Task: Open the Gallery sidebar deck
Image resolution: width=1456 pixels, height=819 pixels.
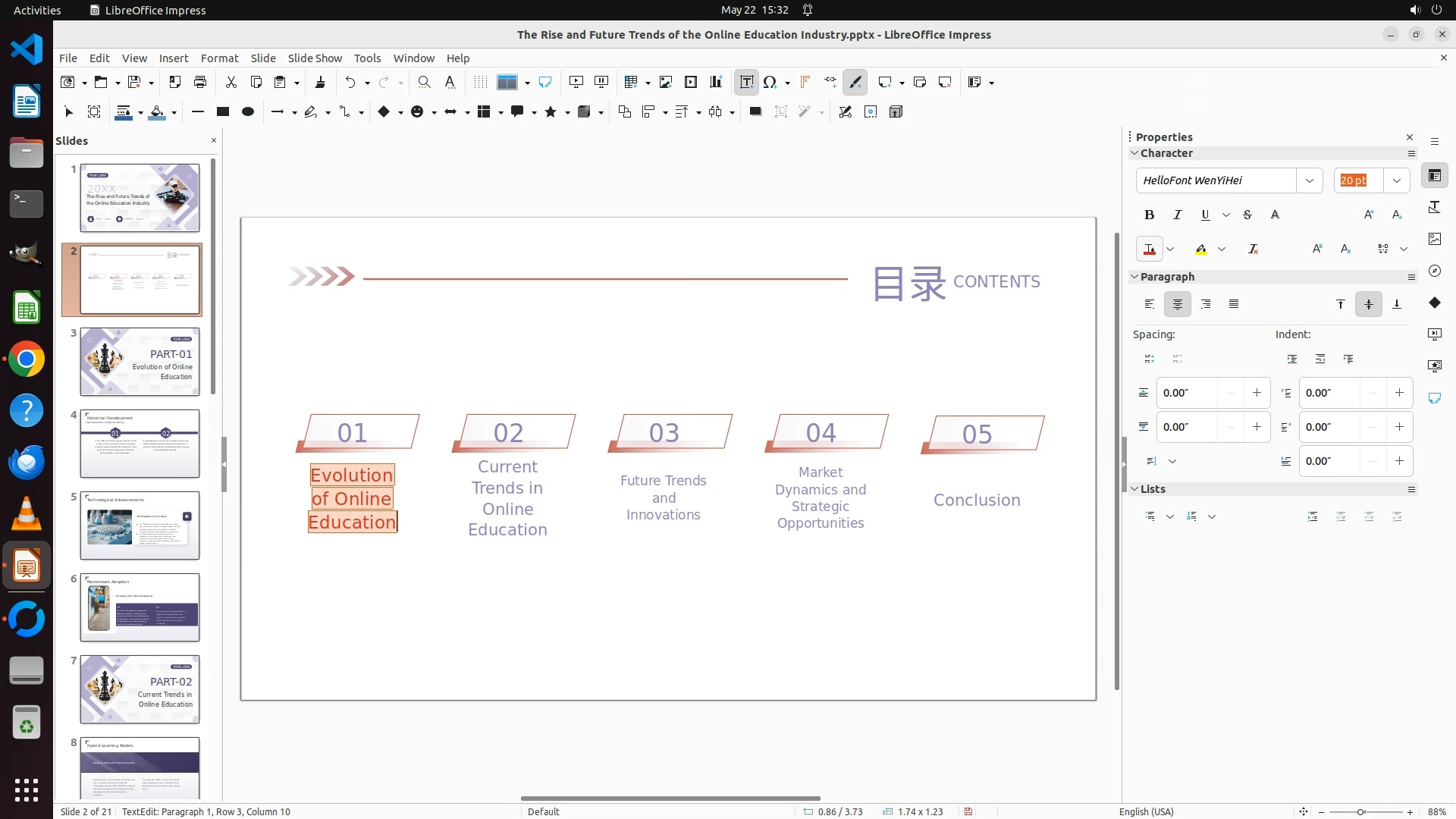Action: [1434, 239]
